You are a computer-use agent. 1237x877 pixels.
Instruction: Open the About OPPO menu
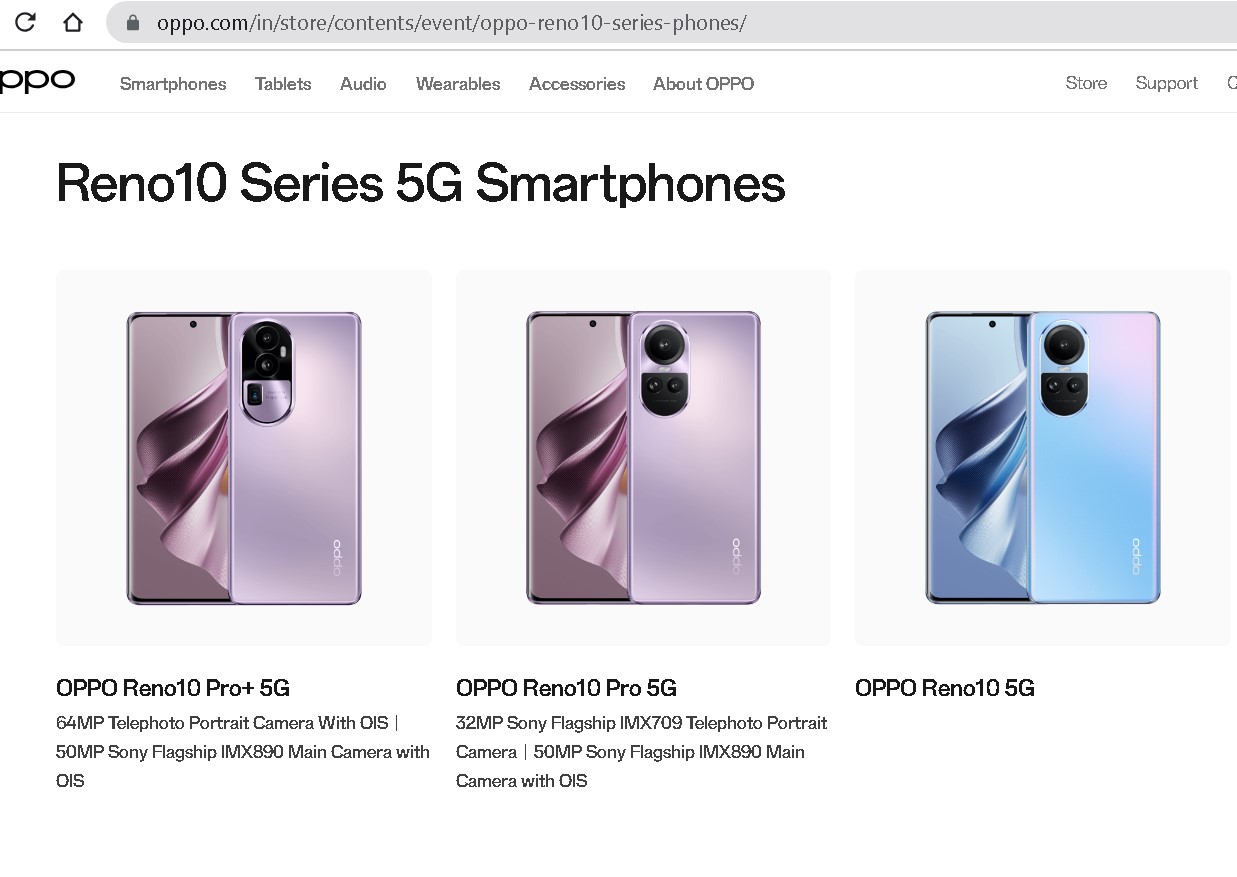click(x=702, y=84)
